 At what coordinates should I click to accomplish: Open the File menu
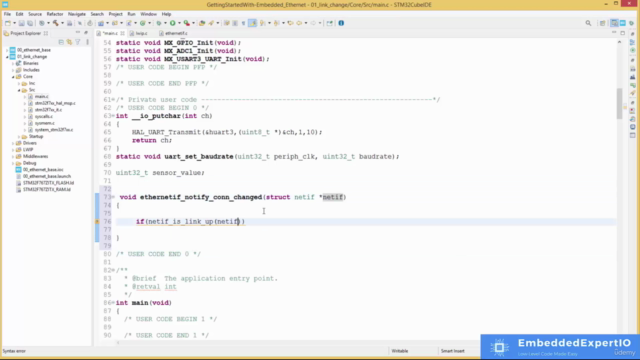[x=7, y=14]
